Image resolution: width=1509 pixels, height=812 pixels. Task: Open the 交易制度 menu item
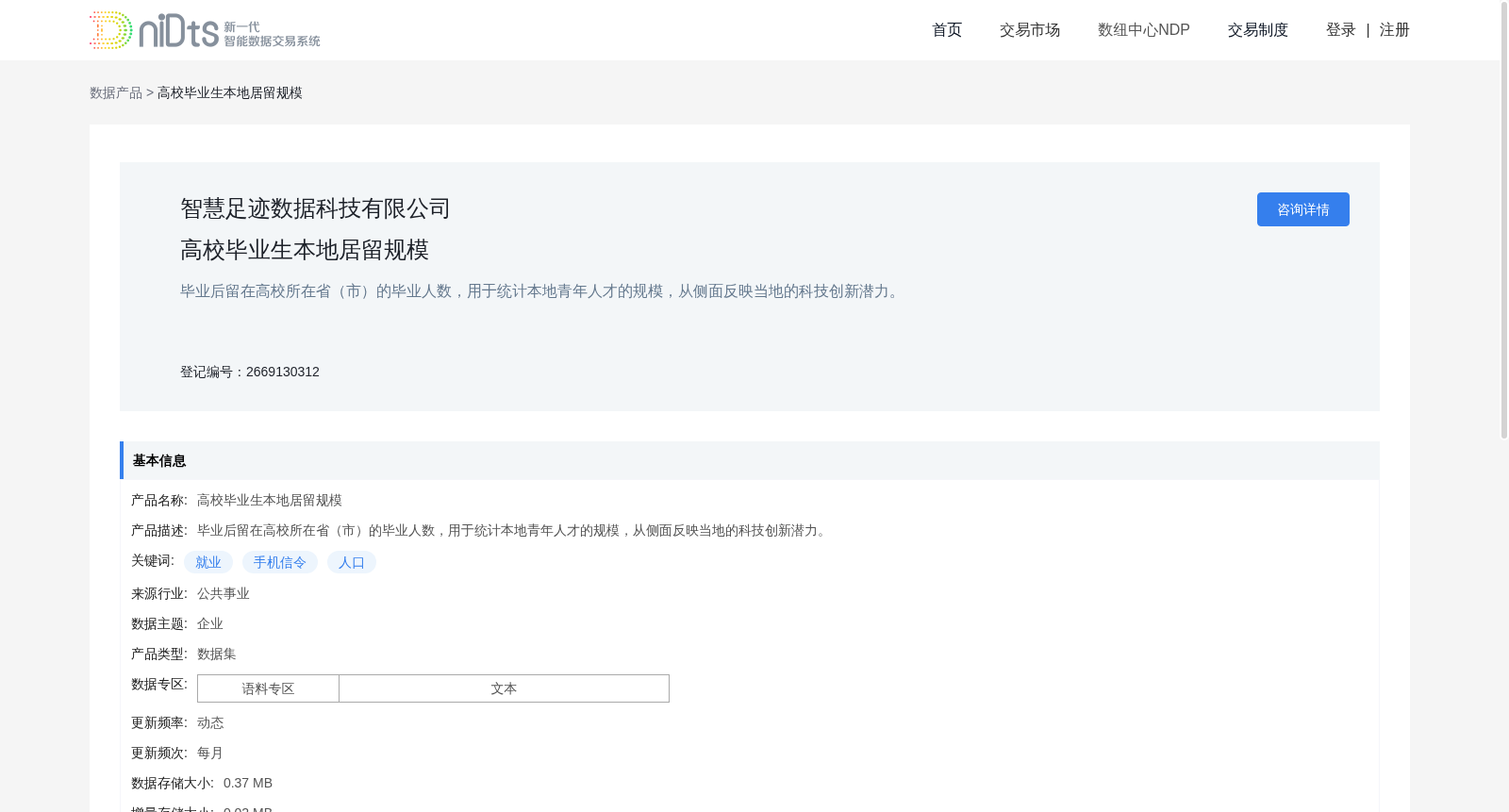[1258, 30]
